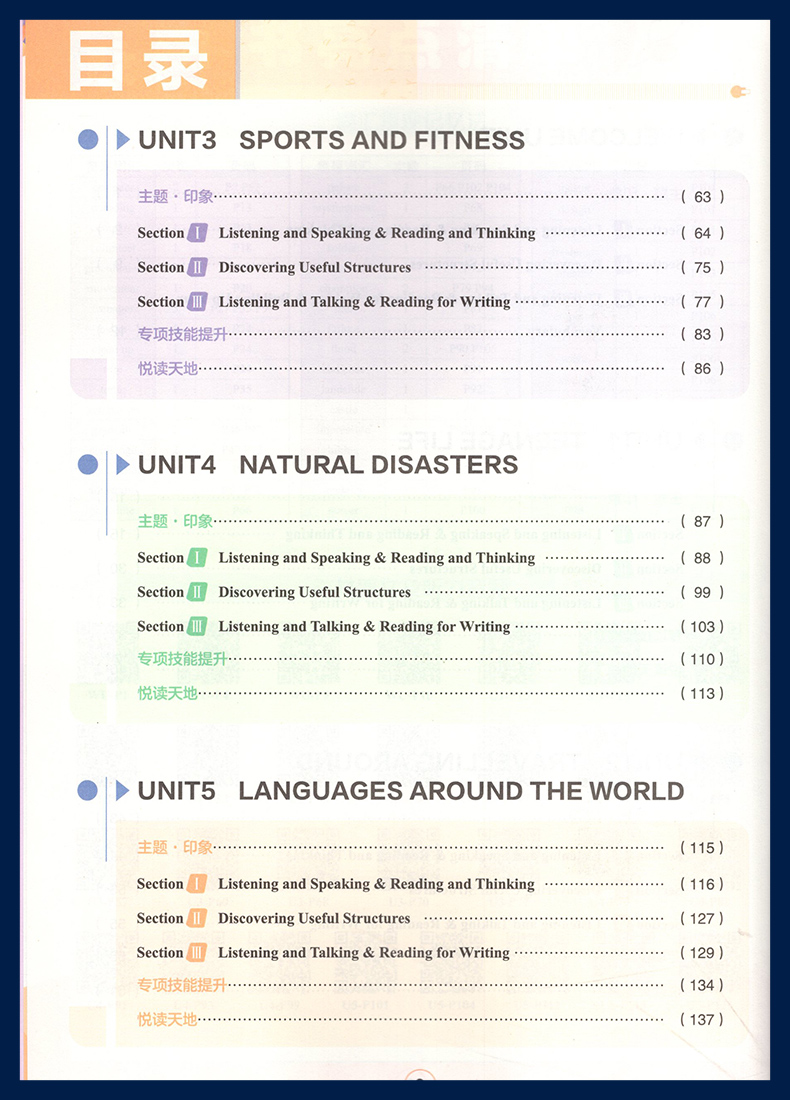This screenshot has width=790, height=1100.
Task: Click the orange Section III badge under Unit 5
Action: coord(196,953)
